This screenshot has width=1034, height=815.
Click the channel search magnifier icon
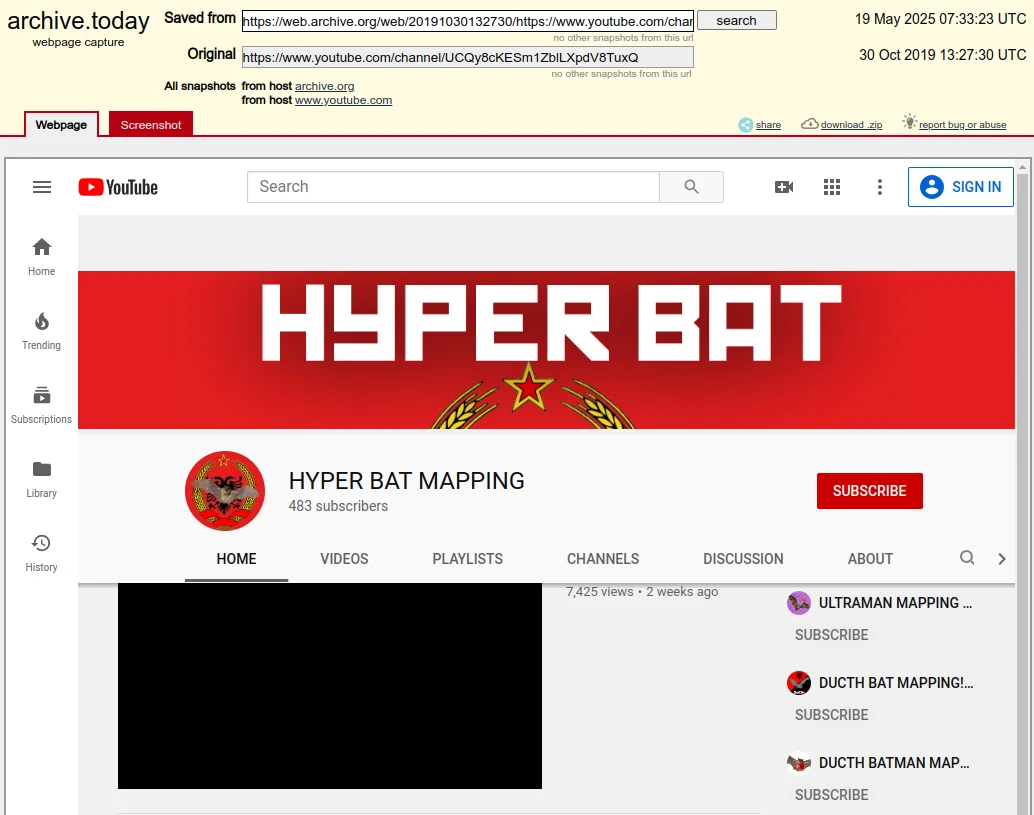967,558
